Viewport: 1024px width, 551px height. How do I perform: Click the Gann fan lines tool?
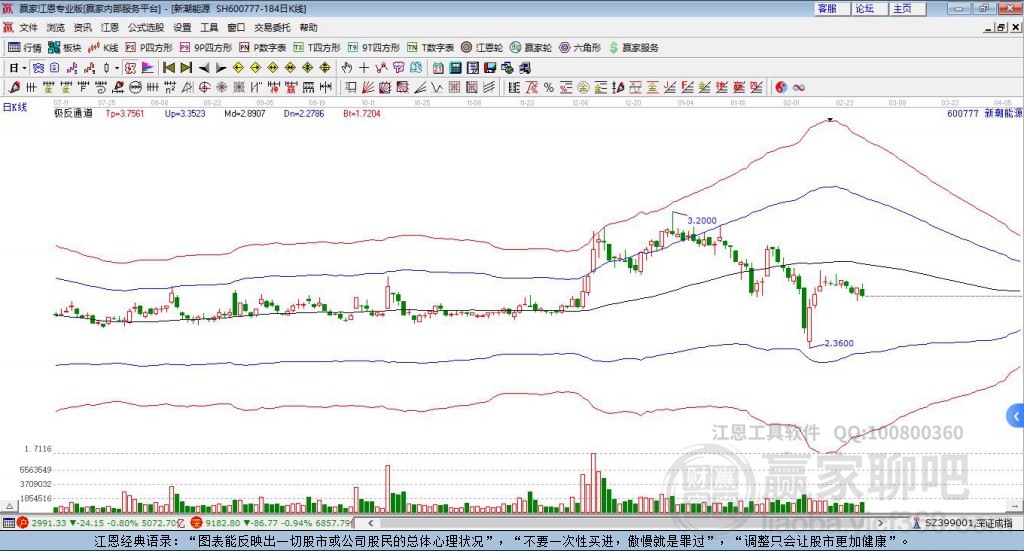click(x=368, y=87)
